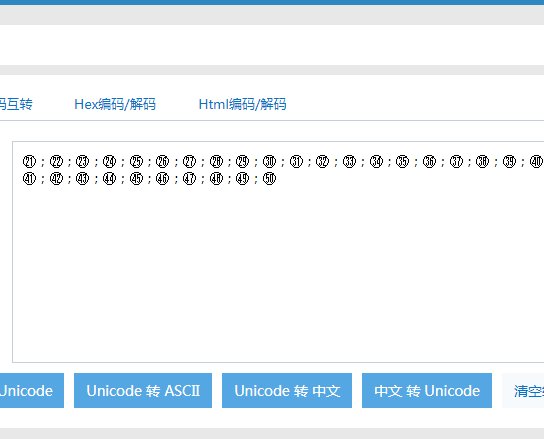Open the Hex编码/解码 tab
Image resolution: width=544 pixels, height=439 pixels.
[x=115, y=104]
